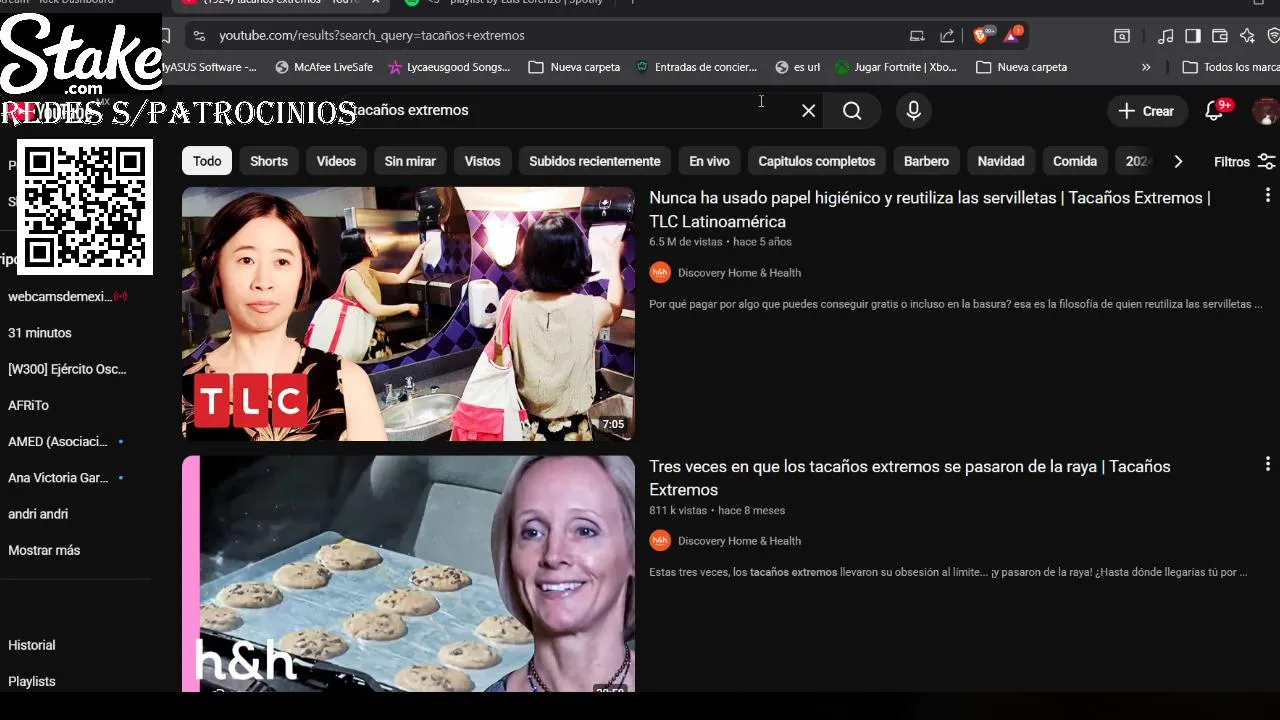
Task: Open the Nueva carpeta folder after Jugar Fortnite
Action: point(1021,67)
